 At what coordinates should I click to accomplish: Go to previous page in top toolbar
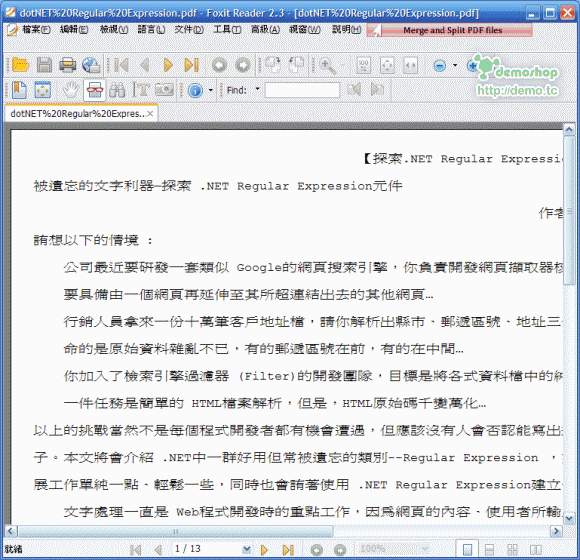point(145,65)
